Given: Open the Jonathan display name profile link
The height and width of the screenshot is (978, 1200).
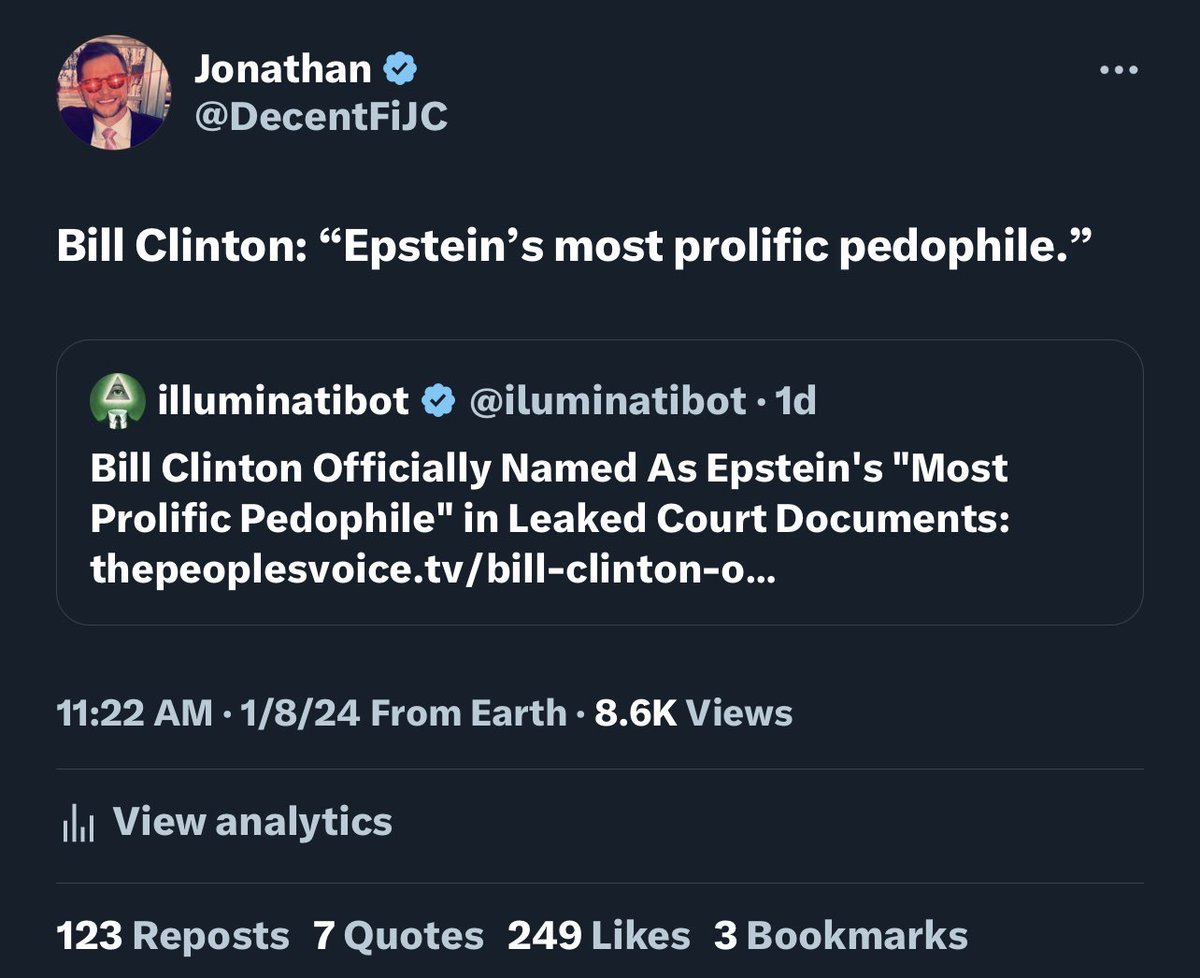Looking at the screenshot, I should coord(282,69).
